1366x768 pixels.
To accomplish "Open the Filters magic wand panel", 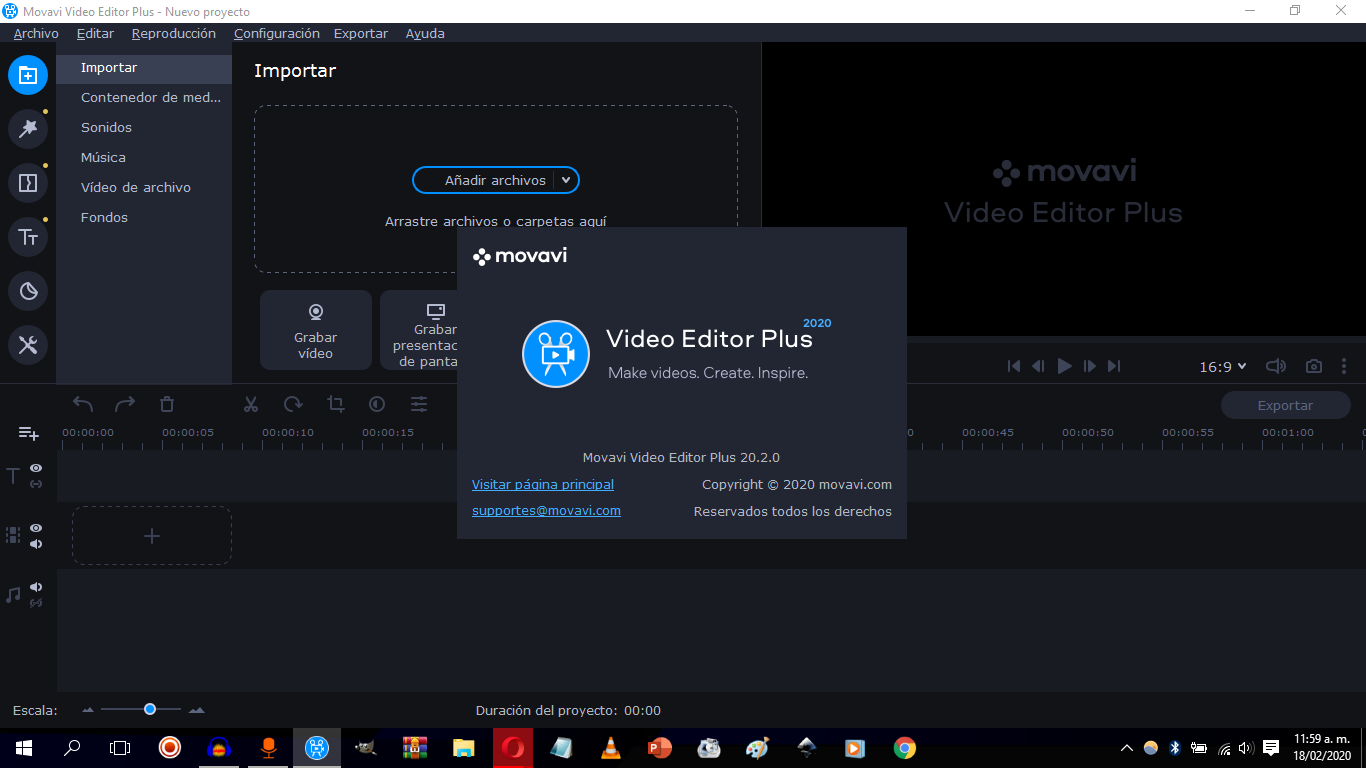I will click(28, 129).
